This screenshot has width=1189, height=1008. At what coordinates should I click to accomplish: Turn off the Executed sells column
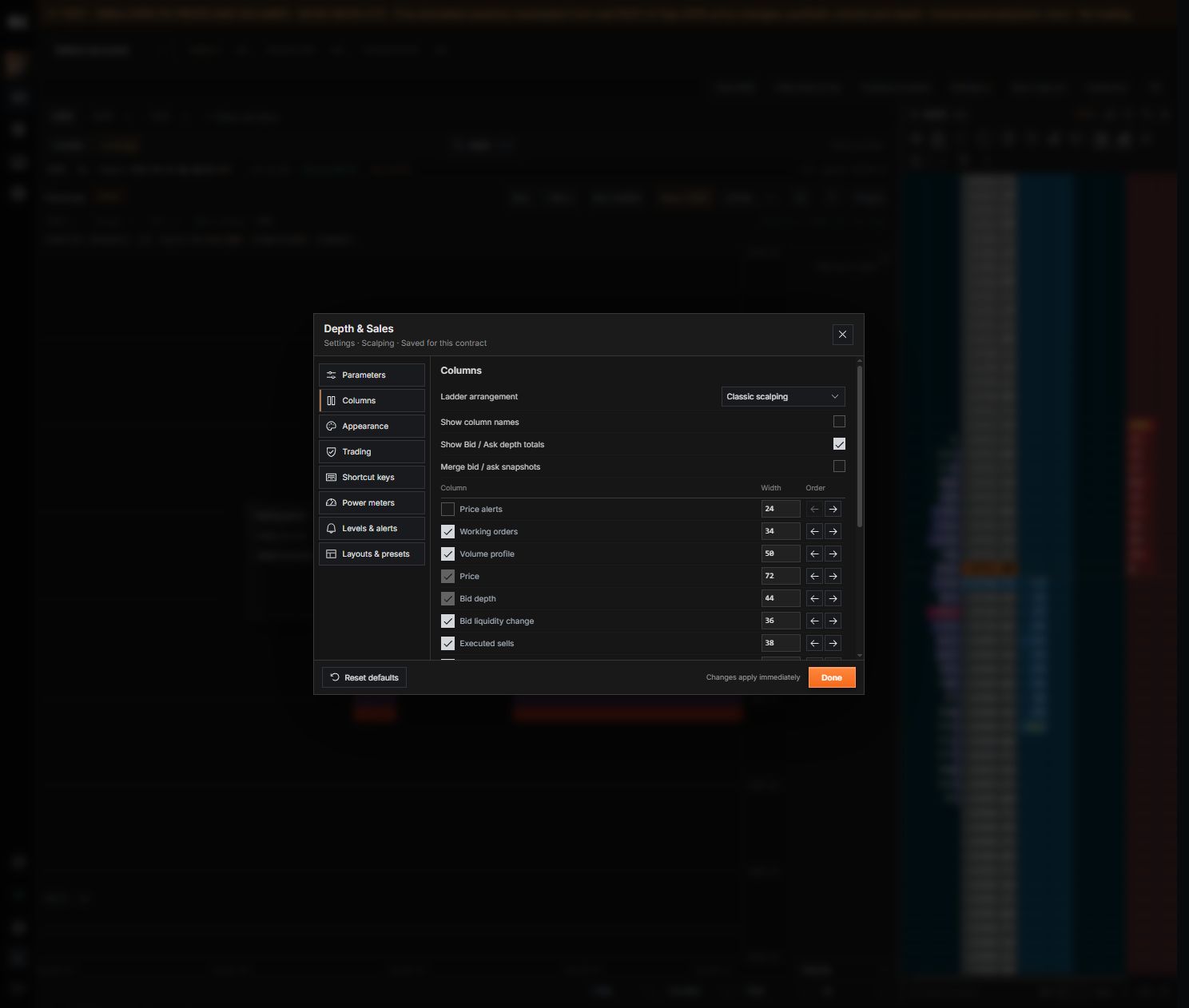click(x=447, y=643)
